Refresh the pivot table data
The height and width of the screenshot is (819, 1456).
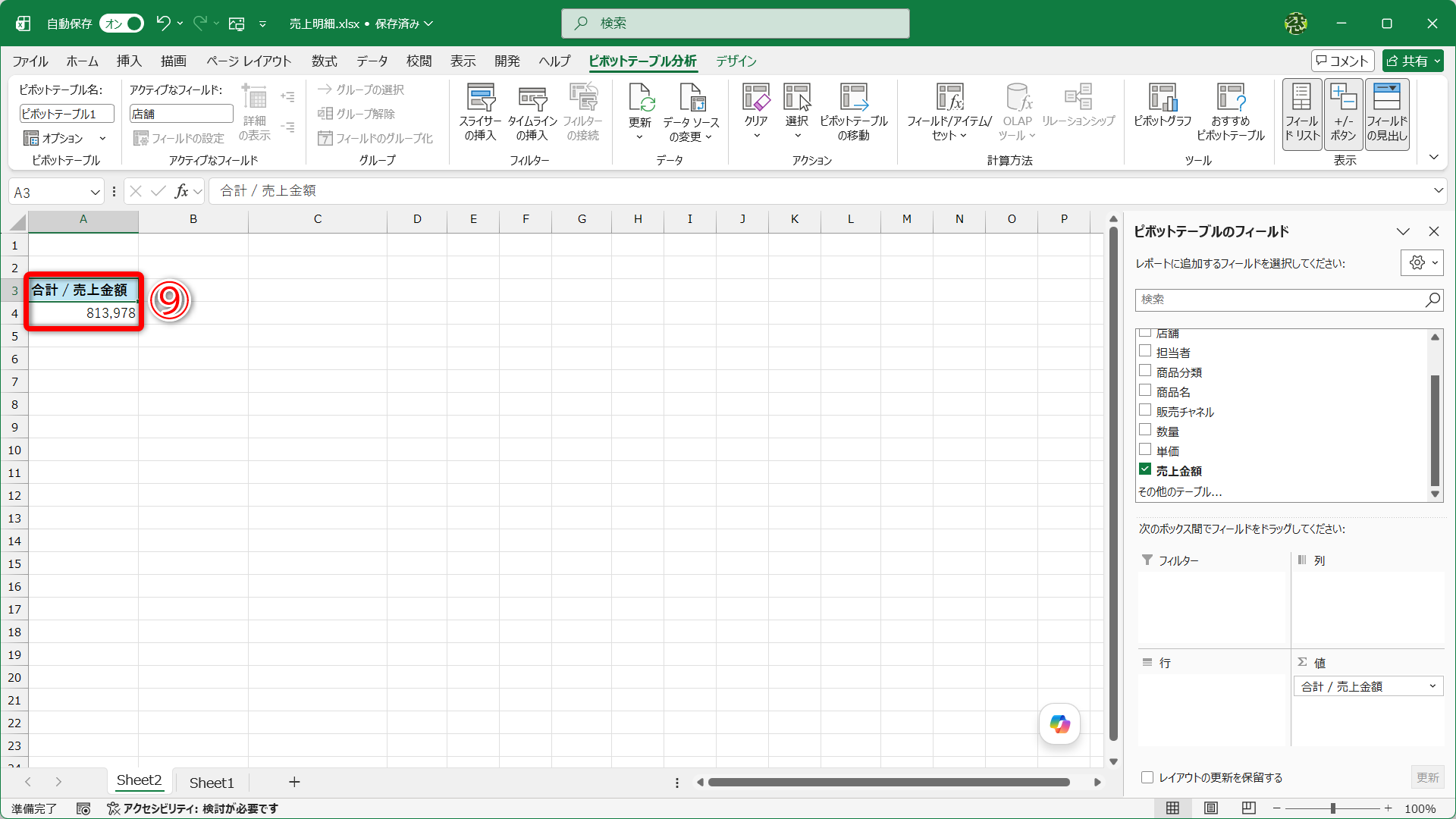pos(639,112)
